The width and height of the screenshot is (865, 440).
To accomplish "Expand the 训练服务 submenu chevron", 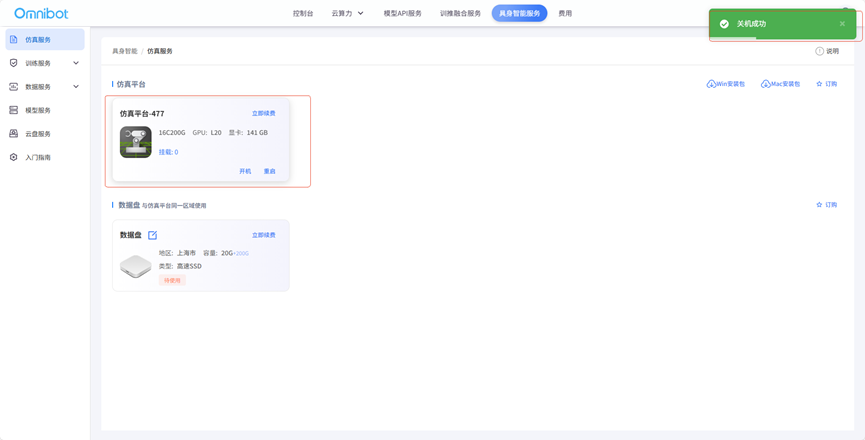I will (76, 63).
